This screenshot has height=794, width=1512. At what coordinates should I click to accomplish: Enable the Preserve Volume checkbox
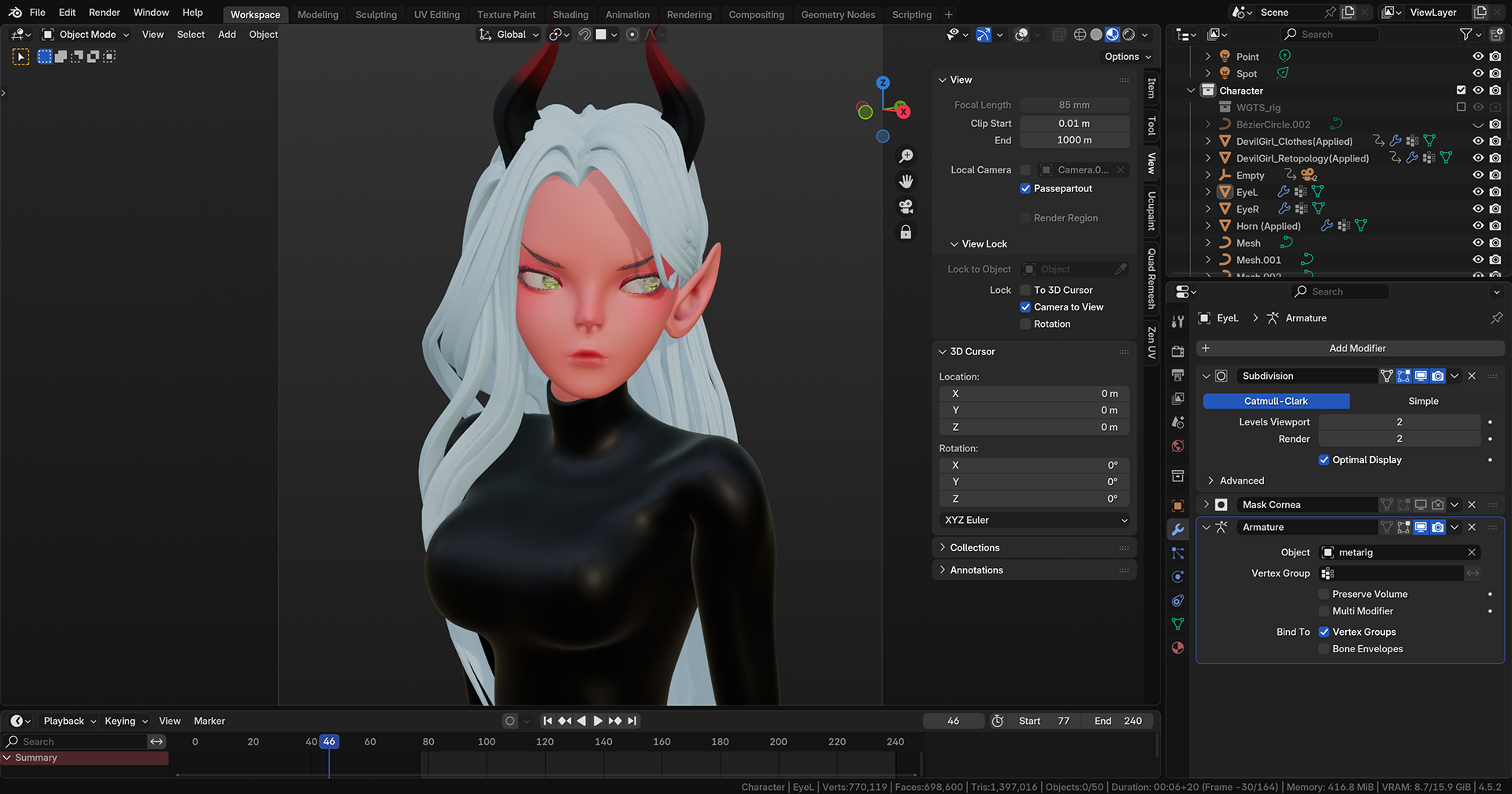(1324, 595)
